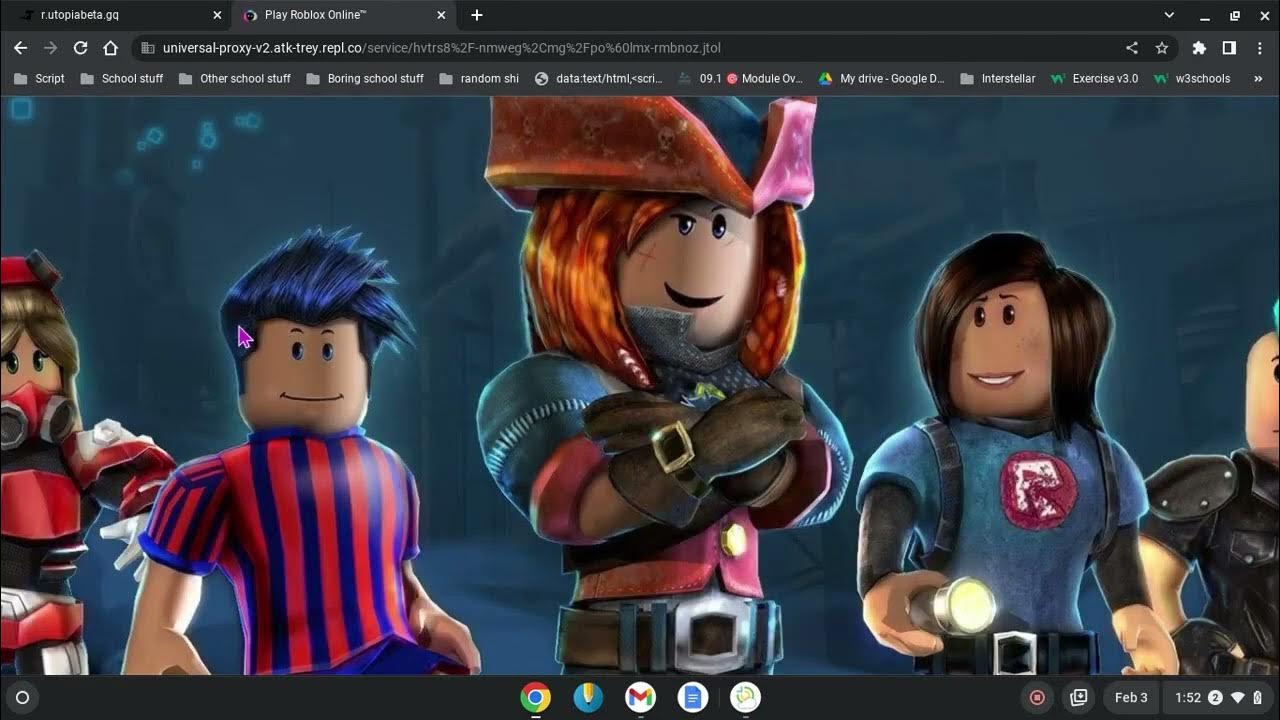Open Google Docs from the shelf

tap(692, 698)
